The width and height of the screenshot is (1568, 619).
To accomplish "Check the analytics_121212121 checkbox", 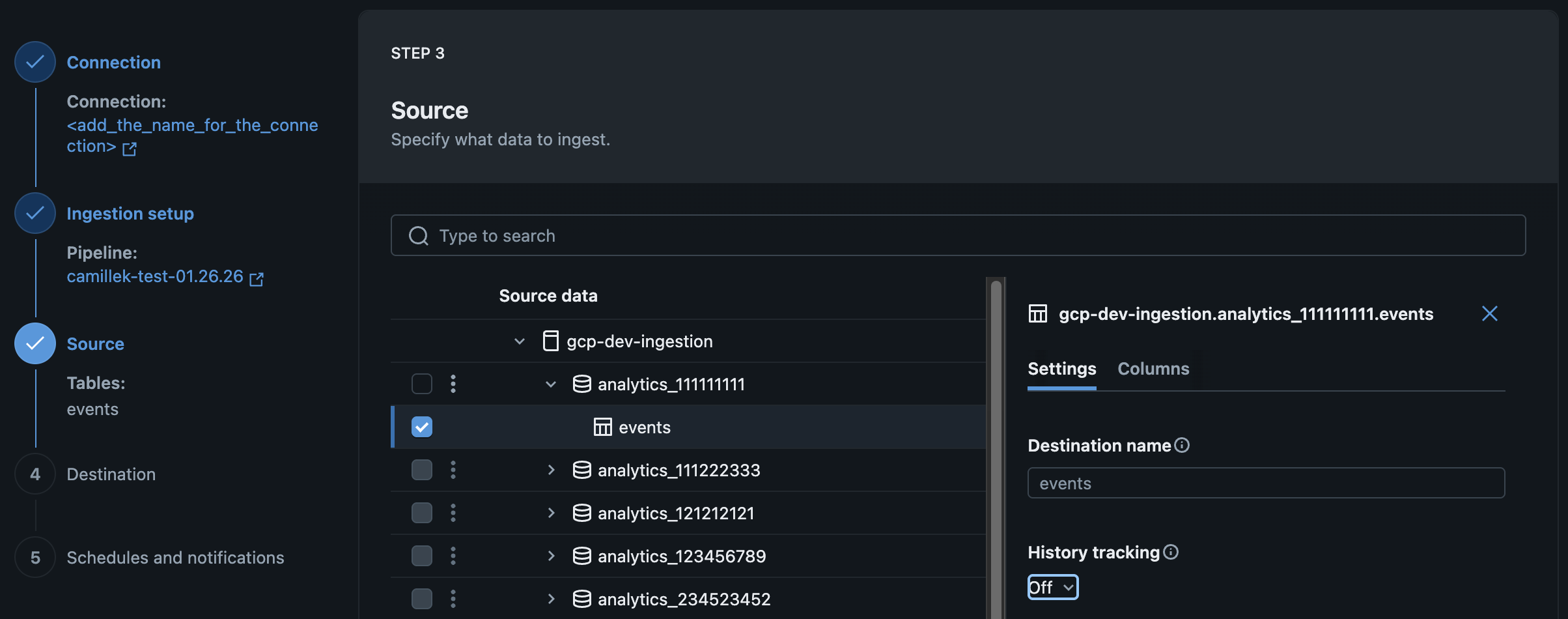I will (x=421, y=512).
